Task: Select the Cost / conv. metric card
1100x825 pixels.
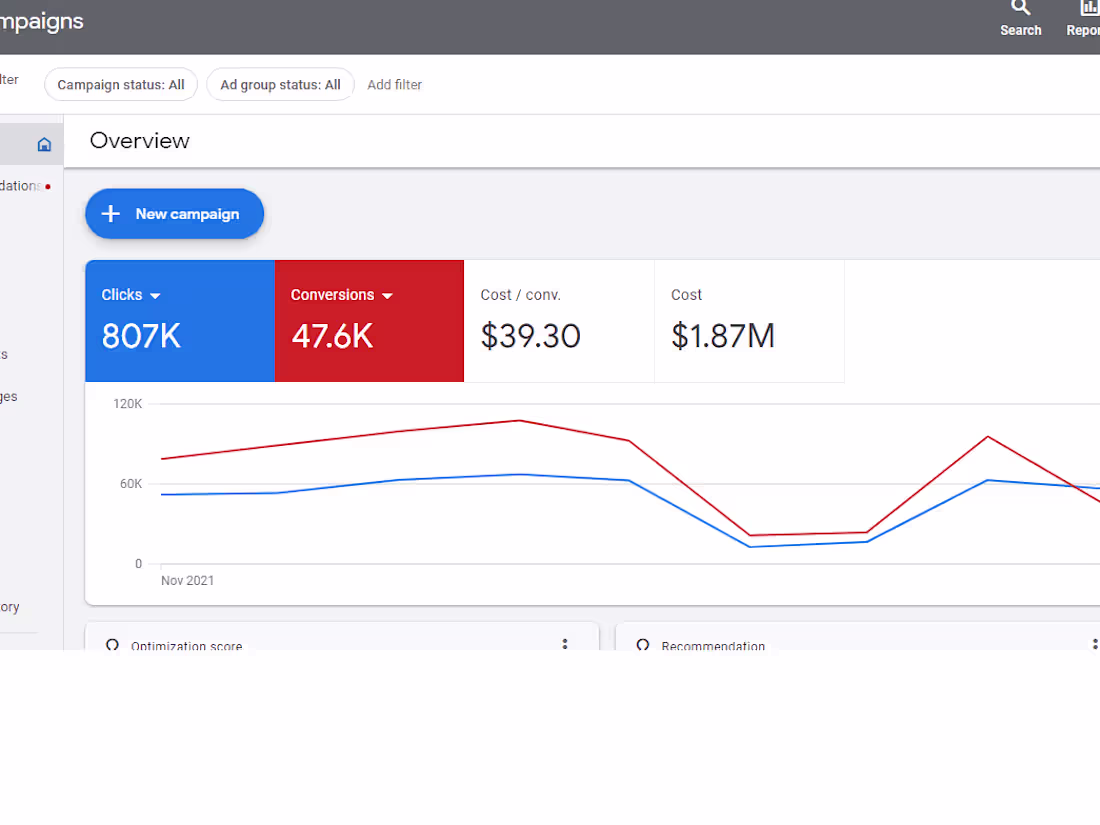Action: (559, 320)
